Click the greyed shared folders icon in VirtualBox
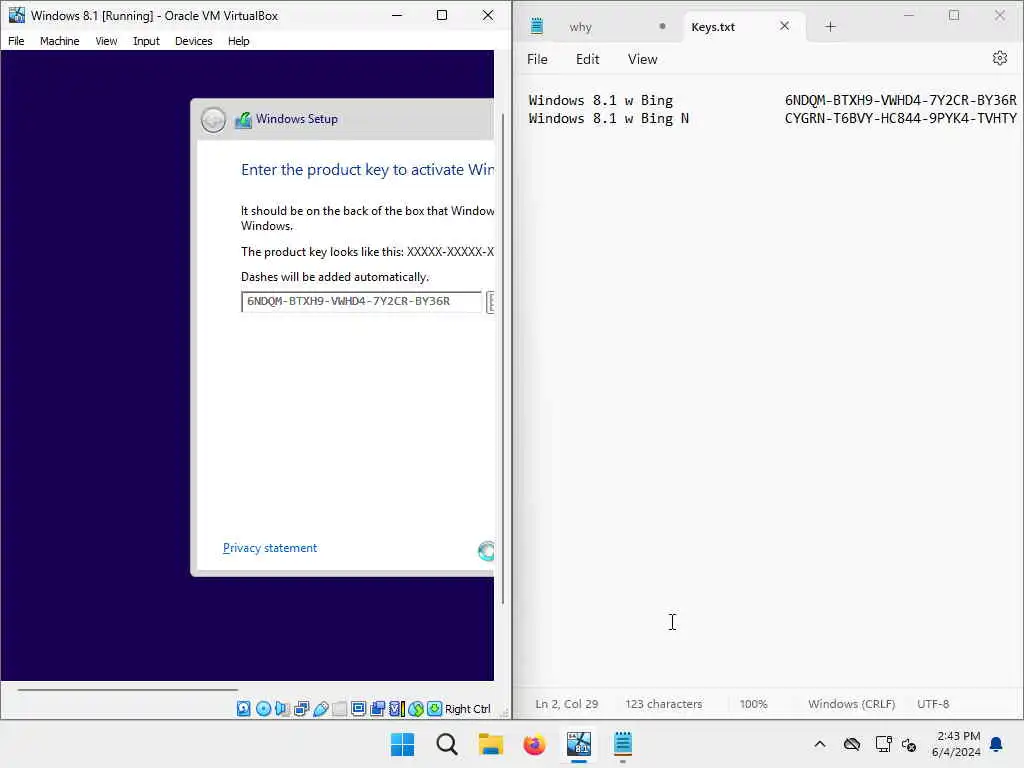This screenshot has height=768, width=1024. [340, 709]
